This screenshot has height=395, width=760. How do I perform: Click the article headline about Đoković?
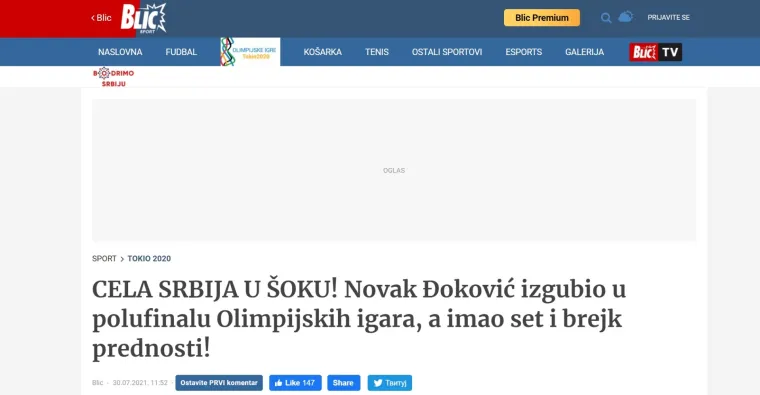(359, 319)
